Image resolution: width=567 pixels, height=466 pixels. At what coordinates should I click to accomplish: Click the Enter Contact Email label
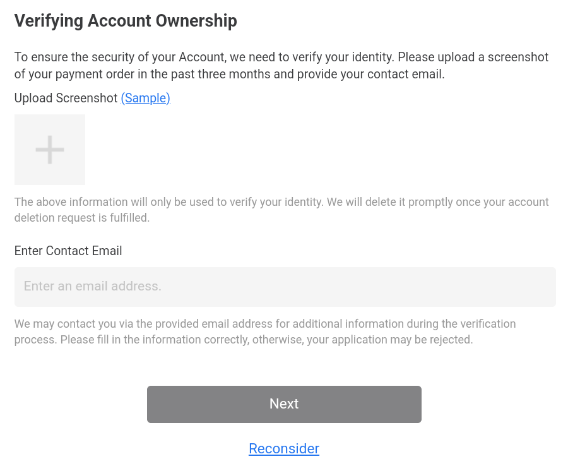point(68,251)
